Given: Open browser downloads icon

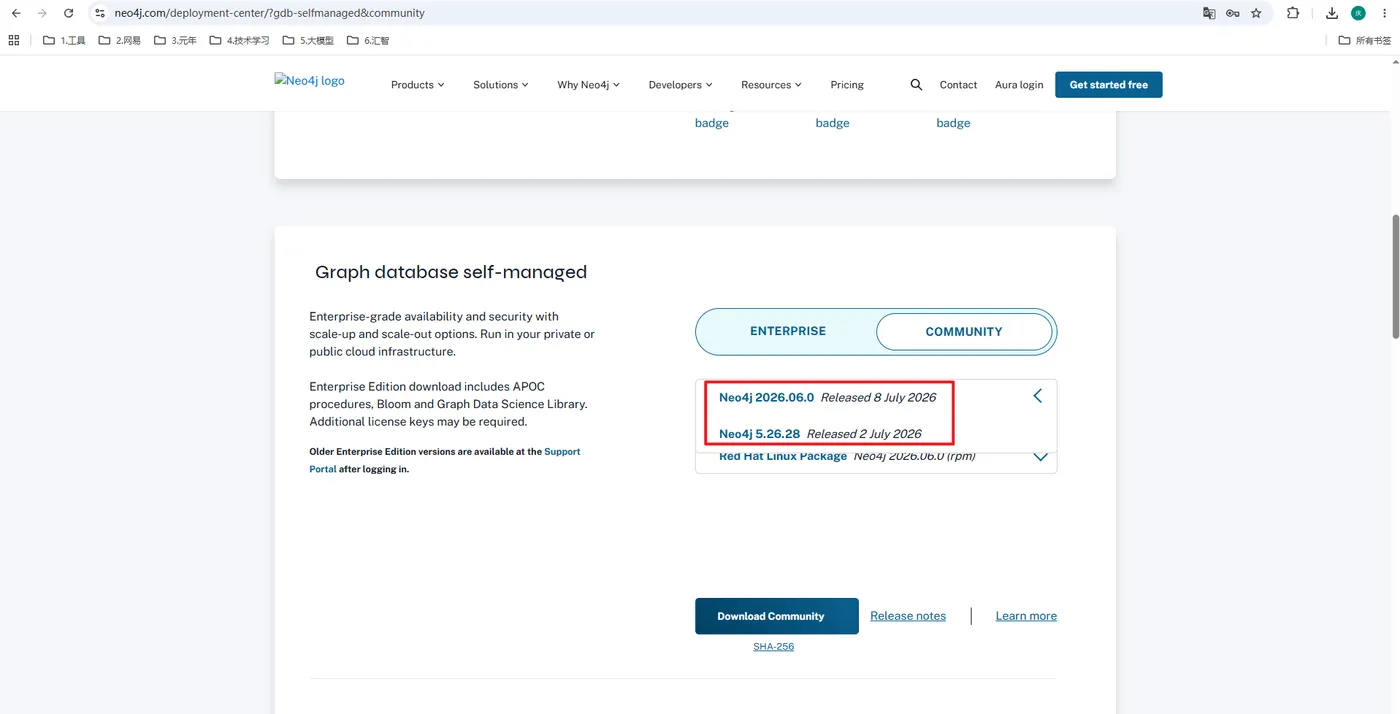Looking at the screenshot, I should [x=1332, y=13].
